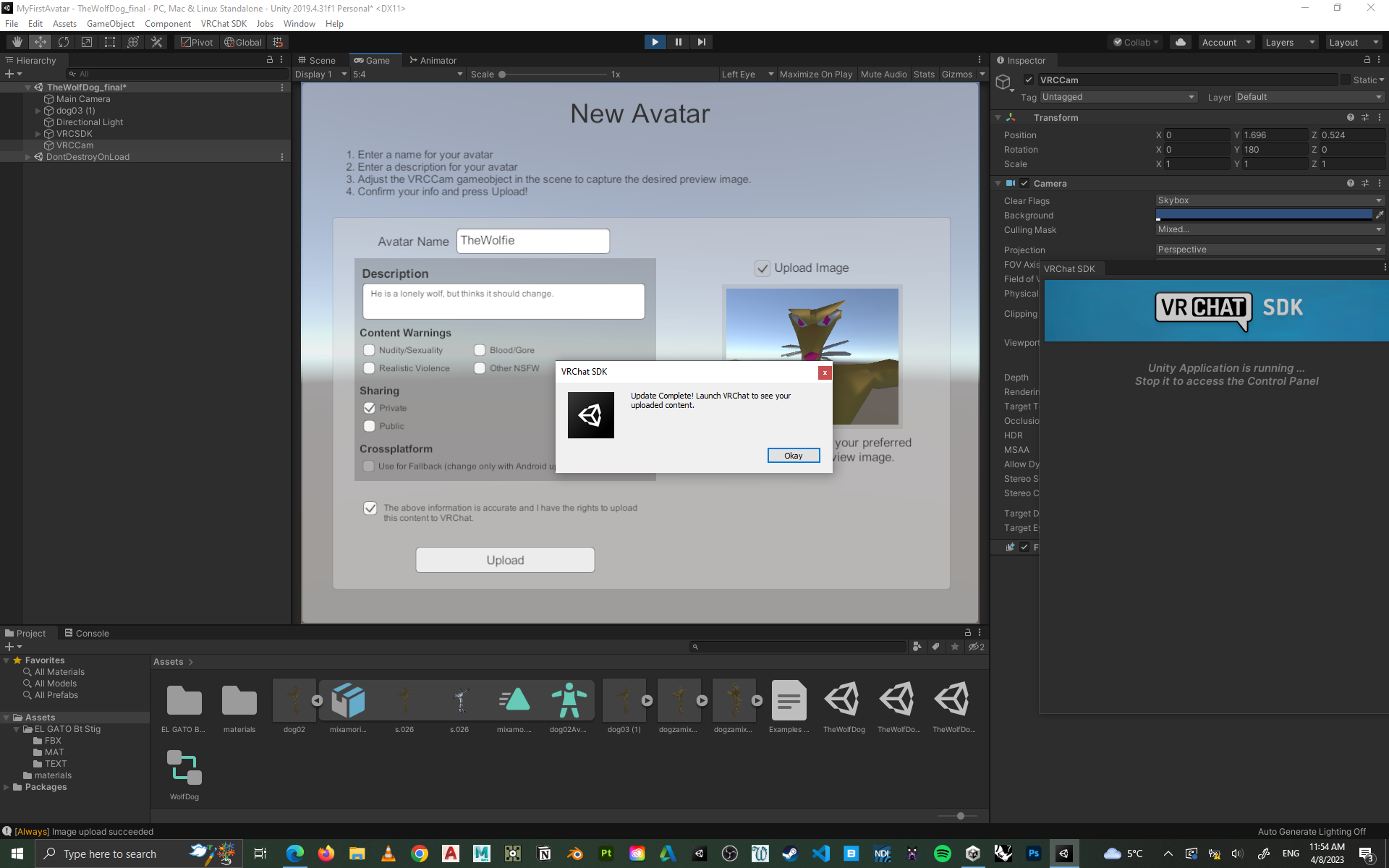Image resolution: width=1389 pixels, height=868 pixels.
Task: Open the custom editor tools icon
Action: [x=156, y=42]
